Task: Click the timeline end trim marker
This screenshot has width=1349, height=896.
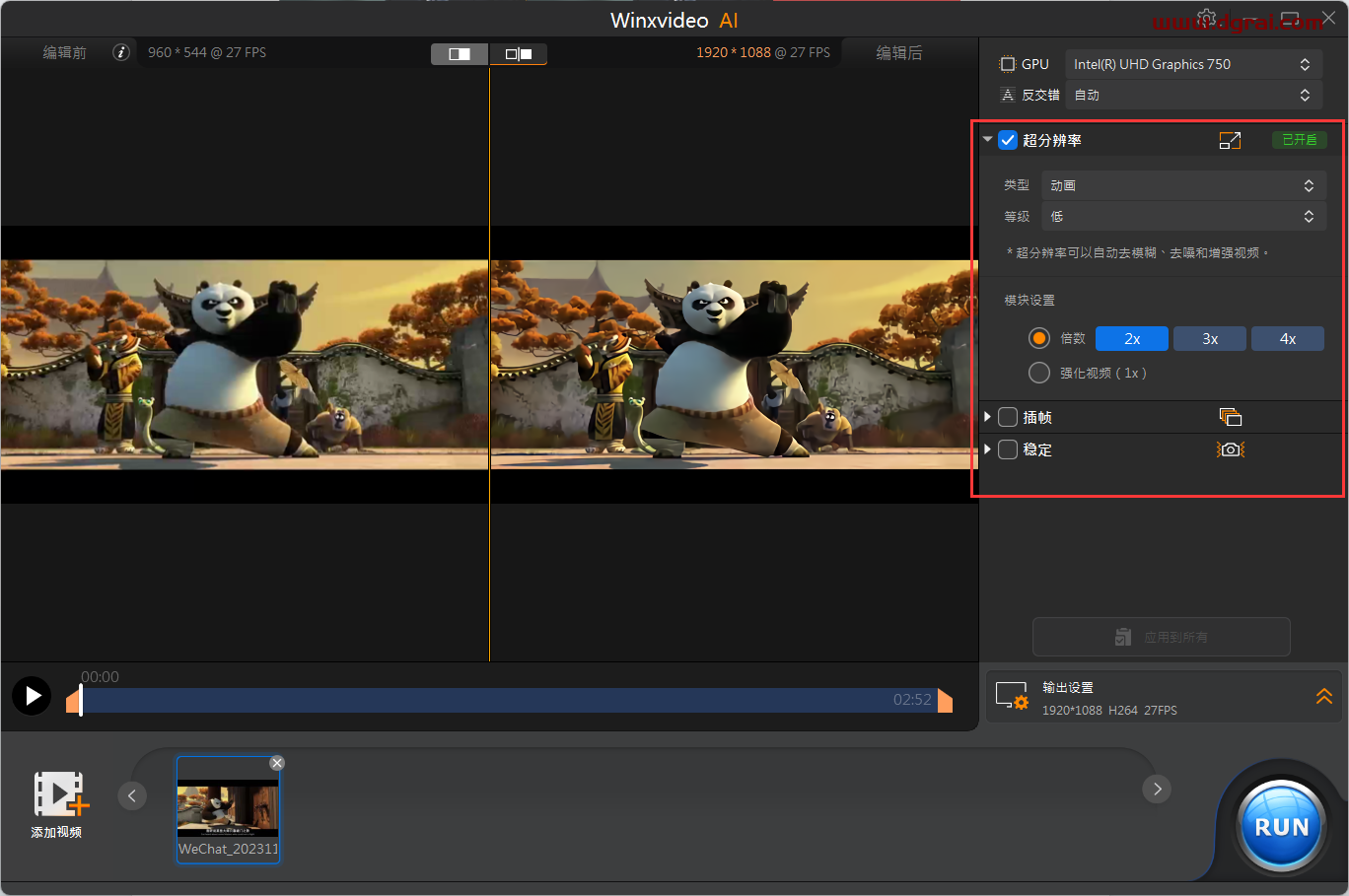Action: [945, 701]
